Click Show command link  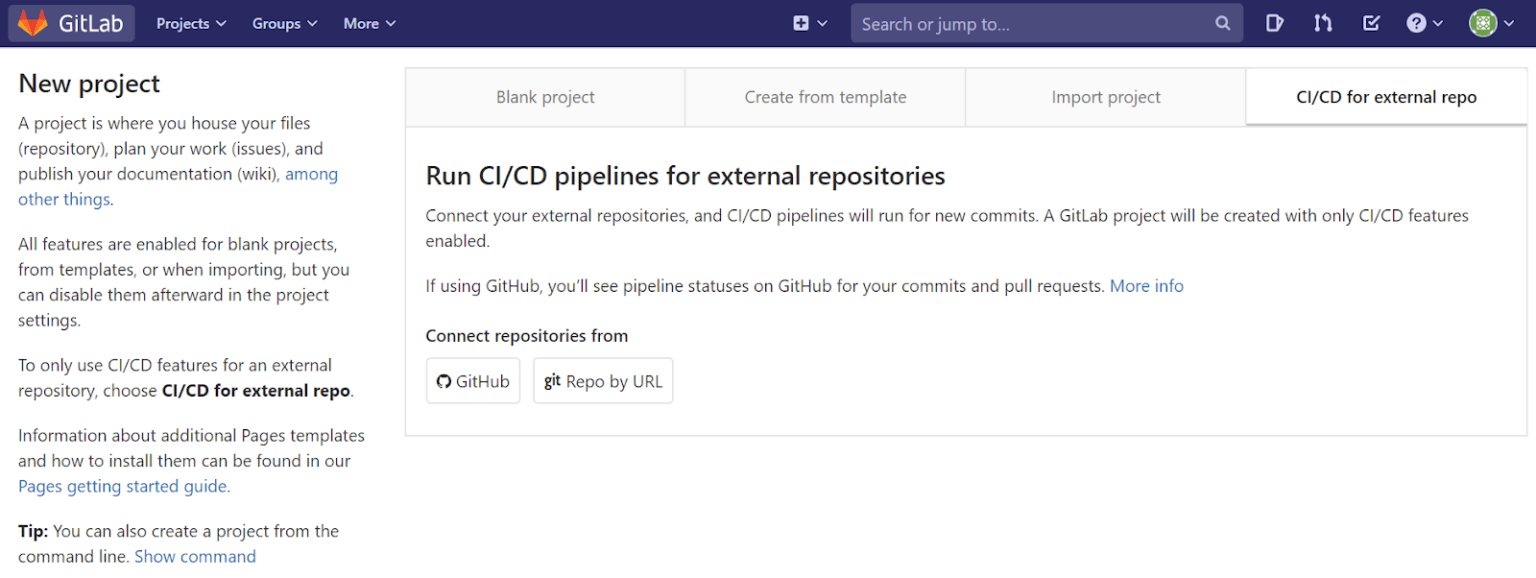tap(195, 556)
